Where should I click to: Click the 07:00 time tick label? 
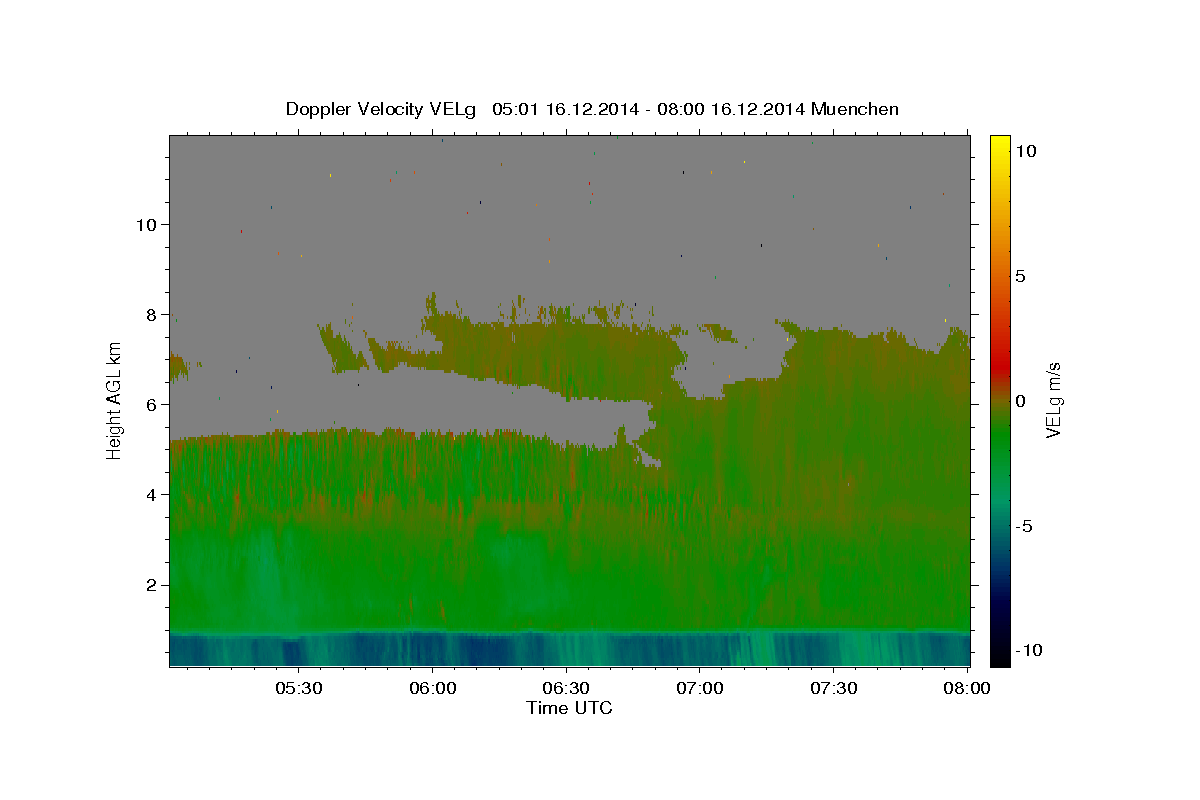700,688
